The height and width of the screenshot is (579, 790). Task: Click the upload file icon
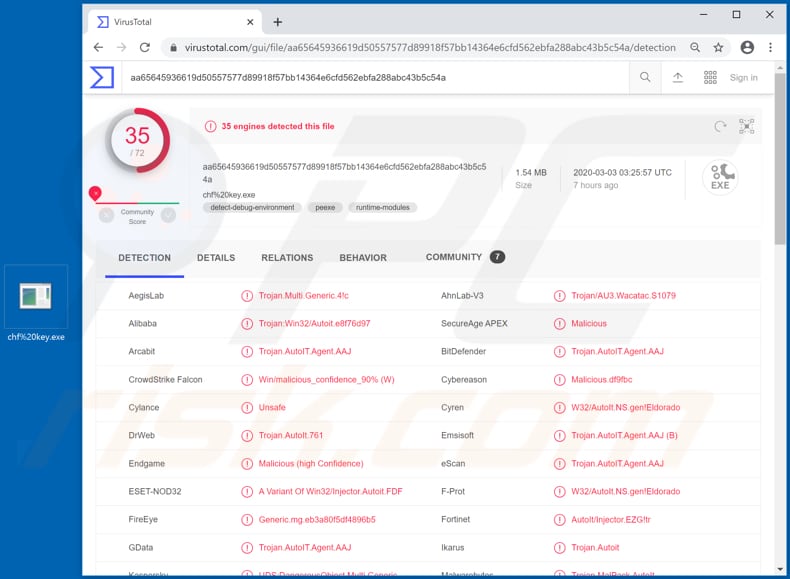point(677,77)
